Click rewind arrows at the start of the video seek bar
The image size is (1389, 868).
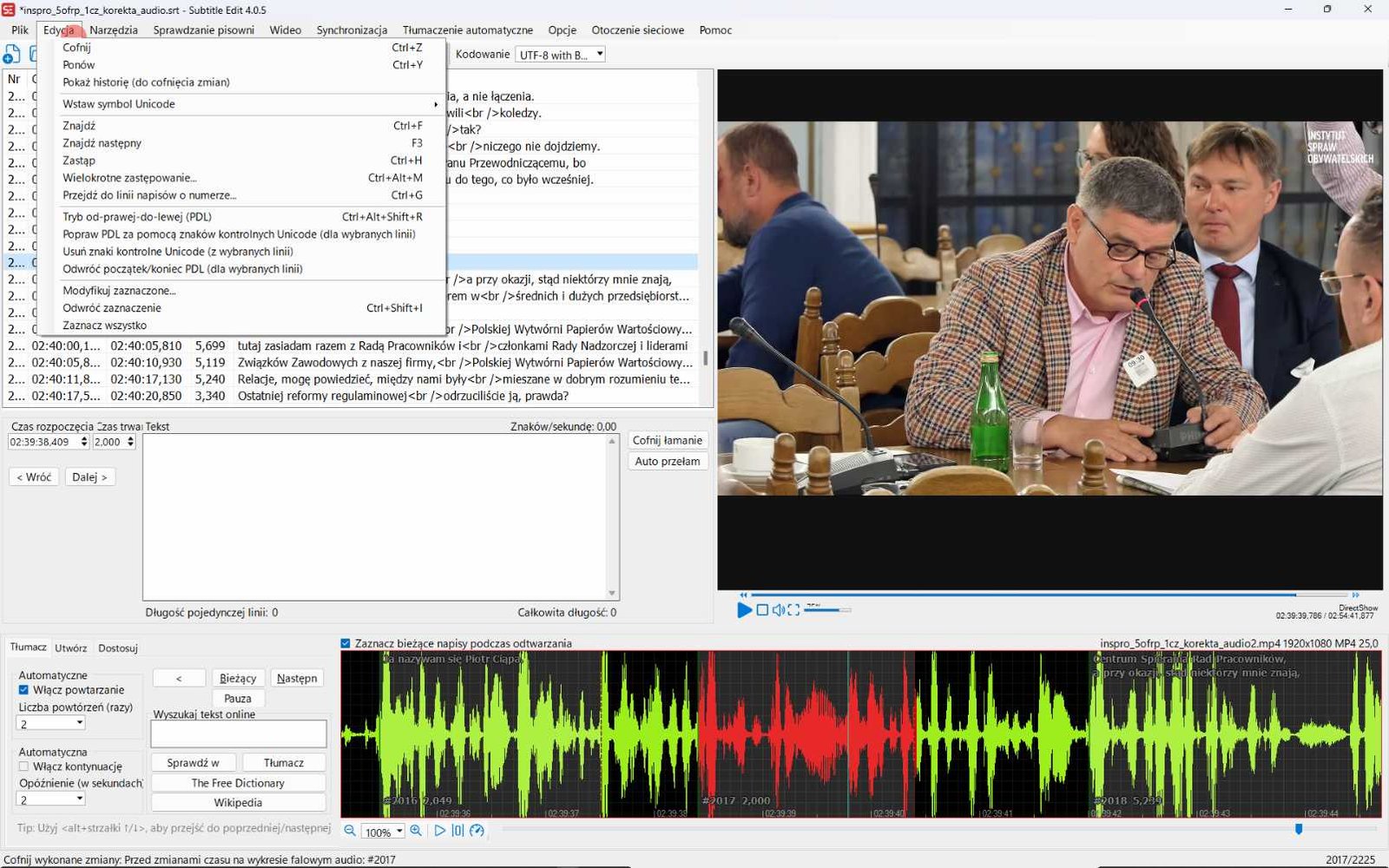(x=742, y=595)
